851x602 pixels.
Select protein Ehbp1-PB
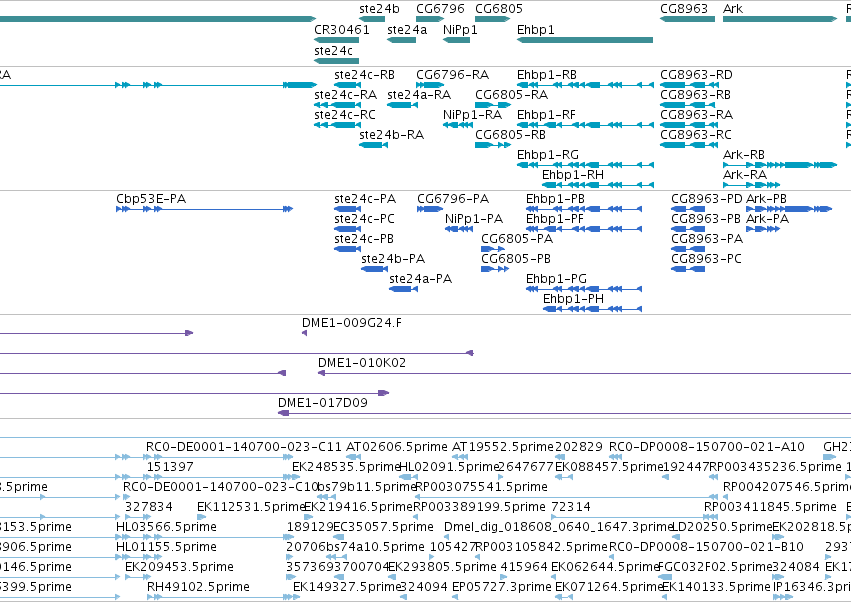click(584, 209)
